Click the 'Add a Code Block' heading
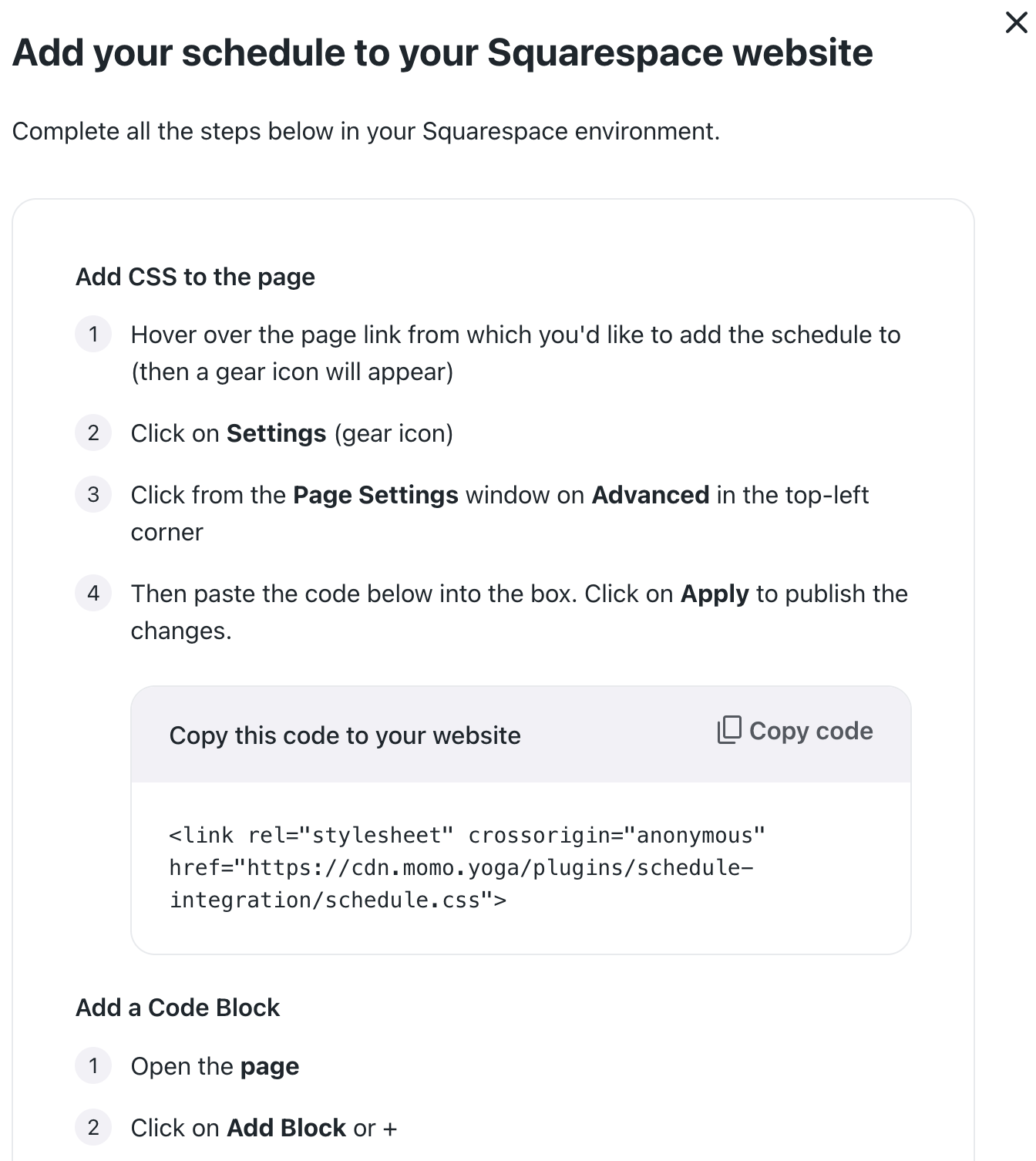 pyautogui.click(x=177, y=1008)
